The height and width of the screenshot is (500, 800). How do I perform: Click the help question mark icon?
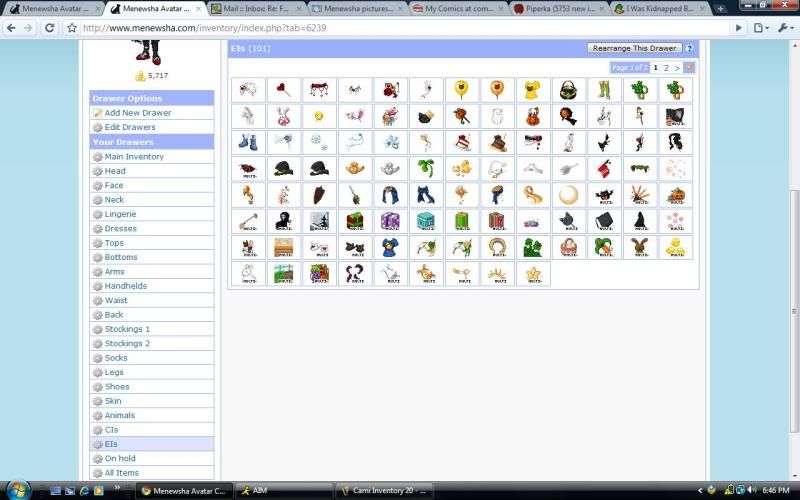(689, 48)
